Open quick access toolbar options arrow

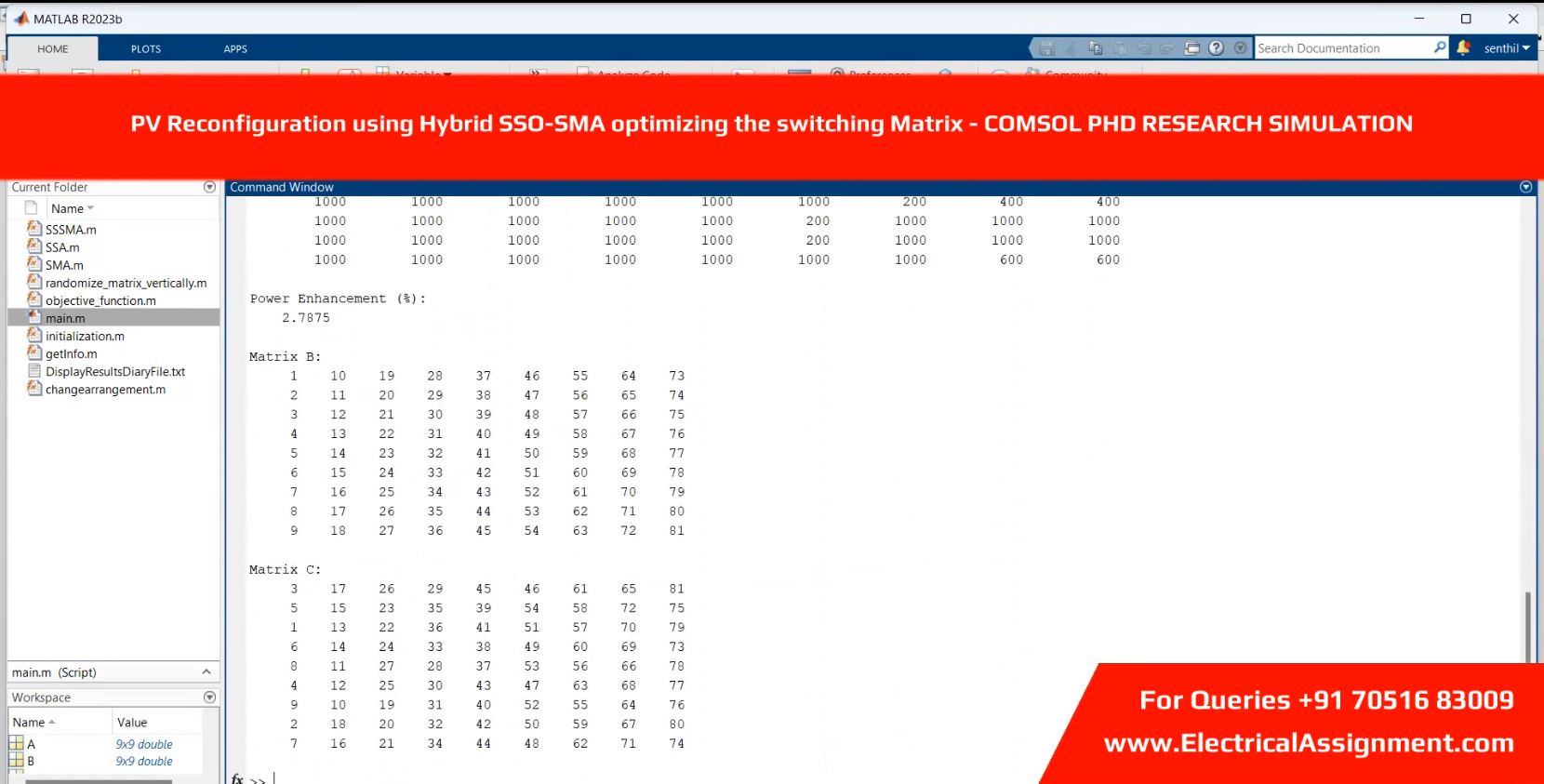[x=1240, y=48]
